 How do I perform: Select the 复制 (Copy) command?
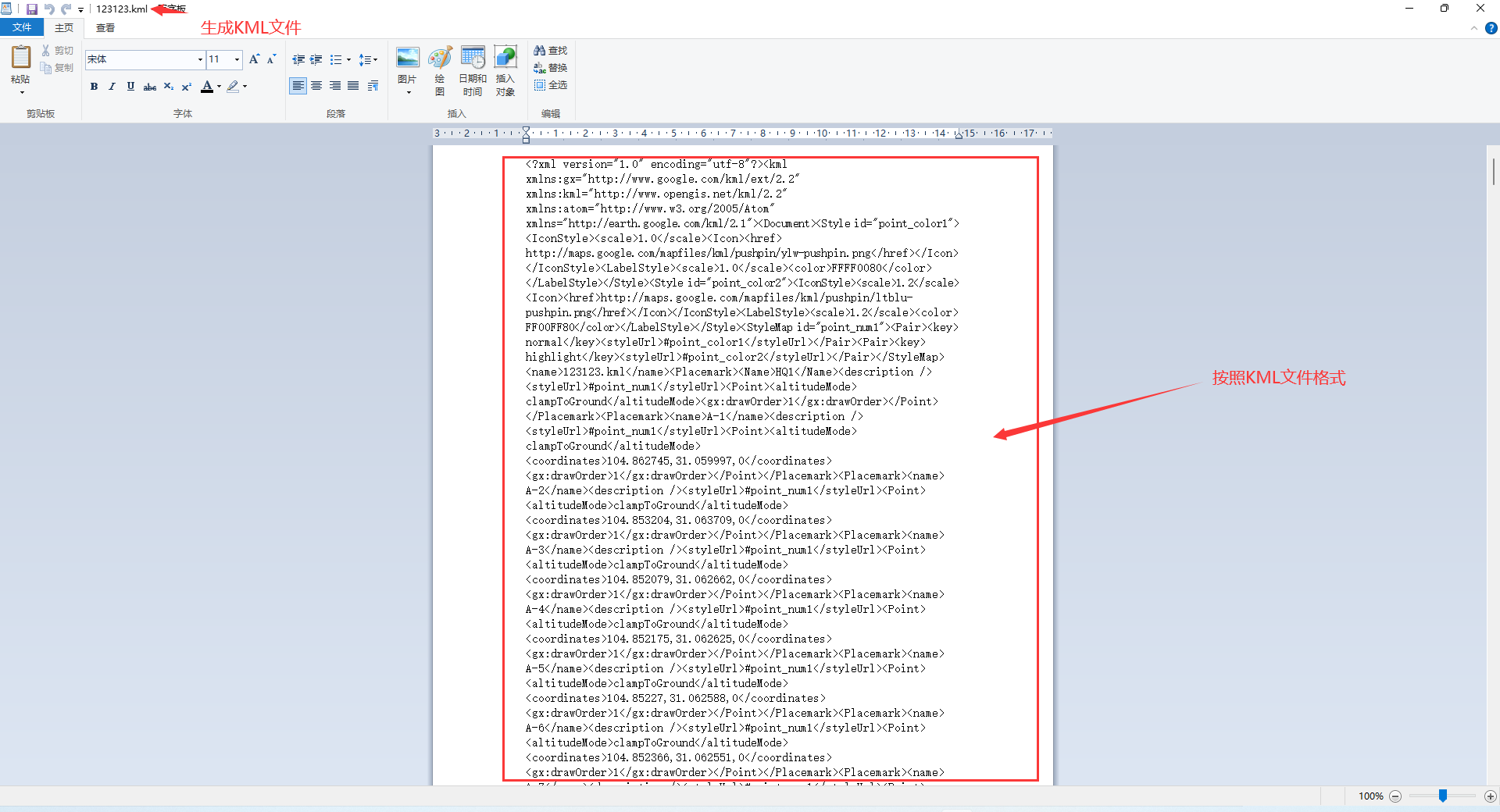[57, 68]
